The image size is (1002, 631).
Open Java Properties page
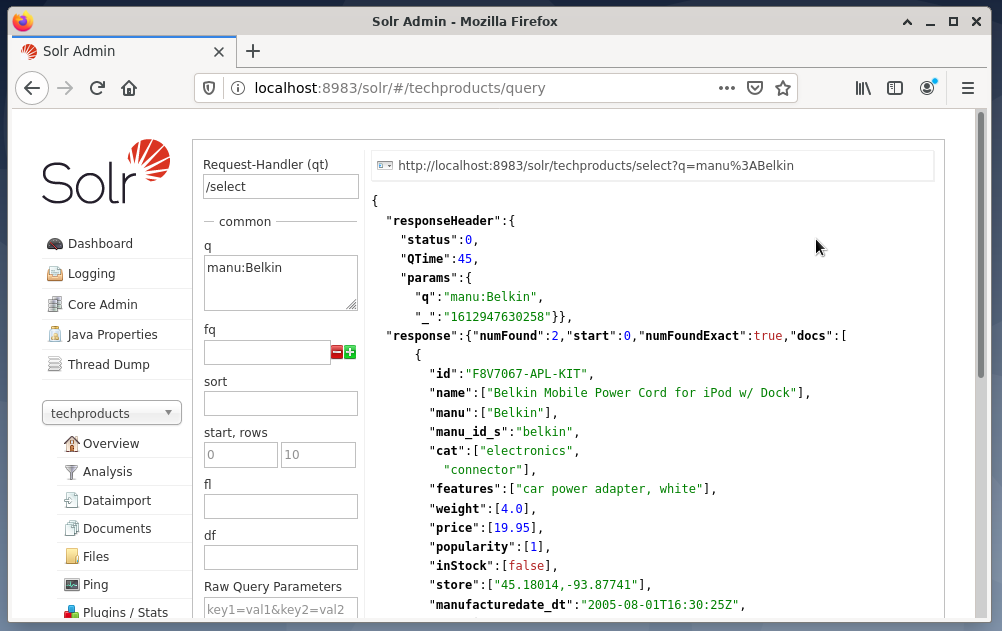[112, 335]
